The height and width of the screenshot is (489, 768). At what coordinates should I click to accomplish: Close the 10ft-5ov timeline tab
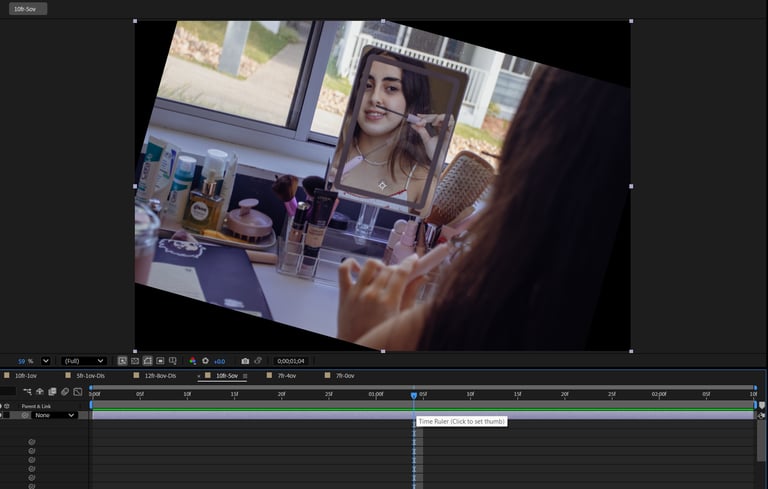[199, 376]
